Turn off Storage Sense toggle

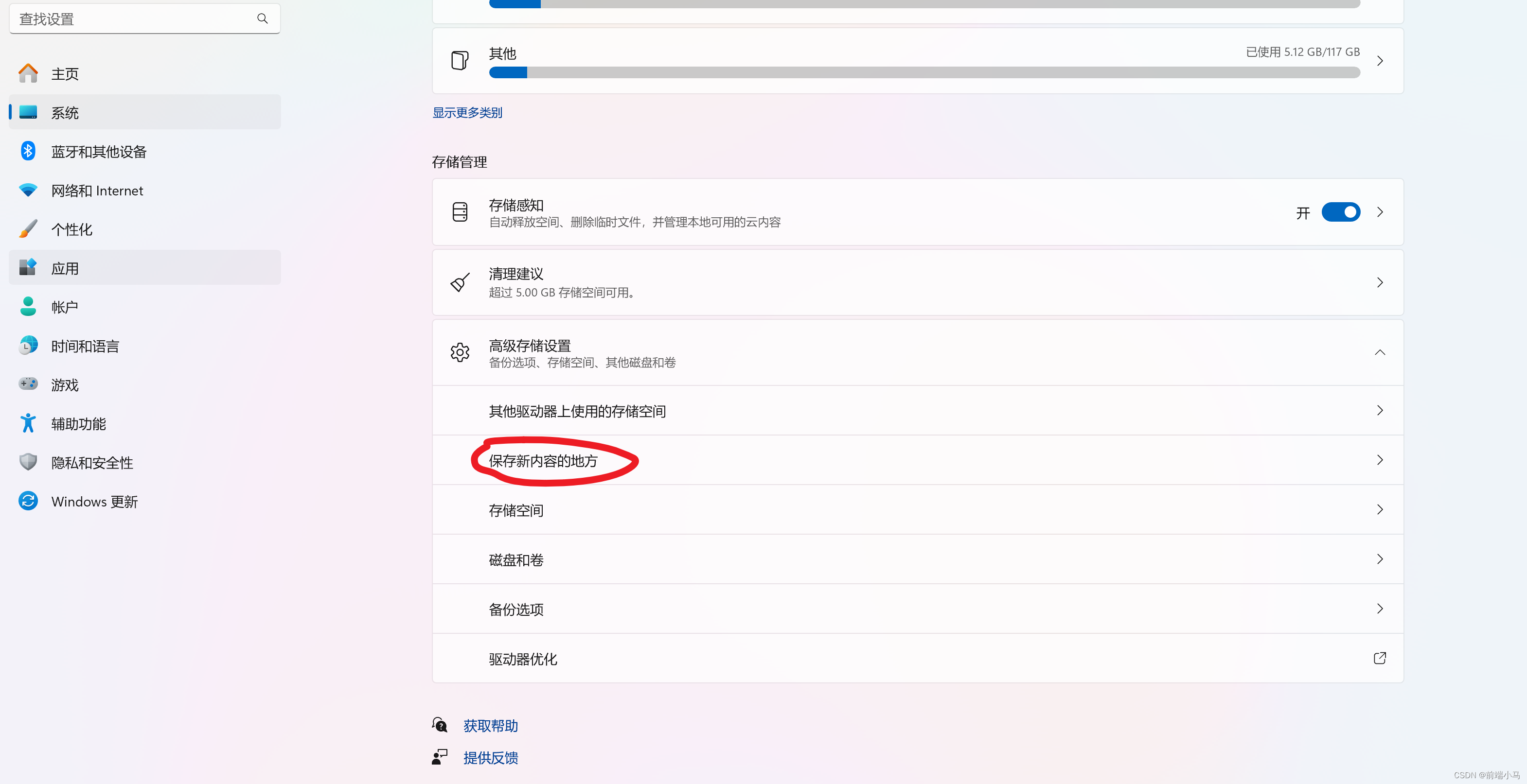coord(1340,212)
